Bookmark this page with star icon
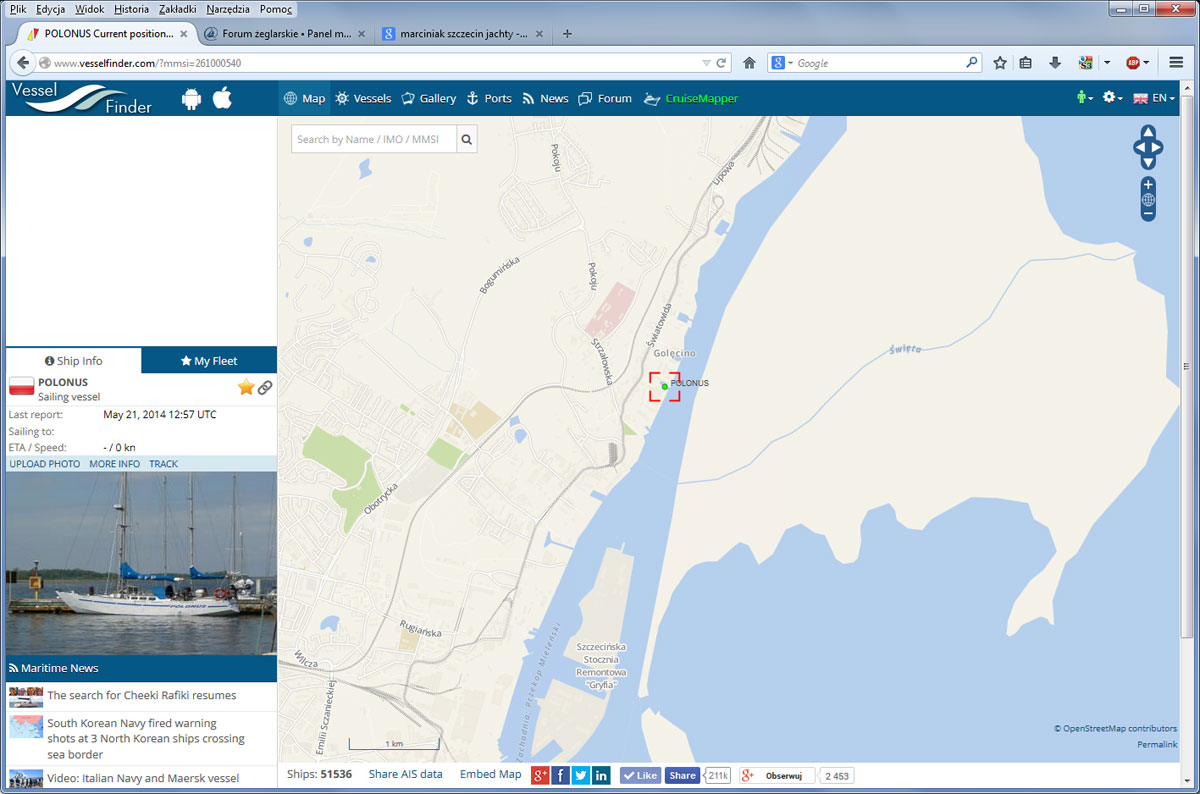Image resolution: width=1200 pixels, height=794 pixels. pyautogui.click(x=1000, y=63)
